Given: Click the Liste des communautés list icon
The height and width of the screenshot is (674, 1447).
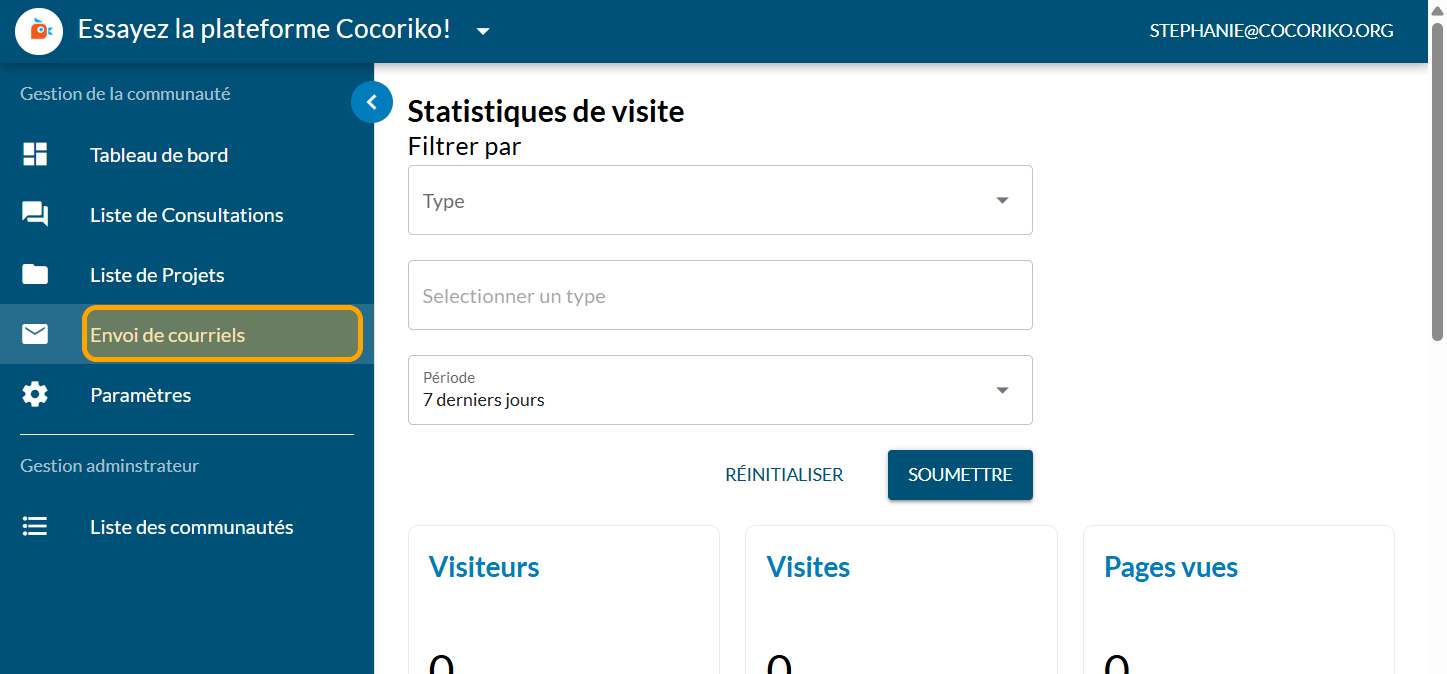Looking at the screenshot, I should pyautogui.click(x=35, y=527).
